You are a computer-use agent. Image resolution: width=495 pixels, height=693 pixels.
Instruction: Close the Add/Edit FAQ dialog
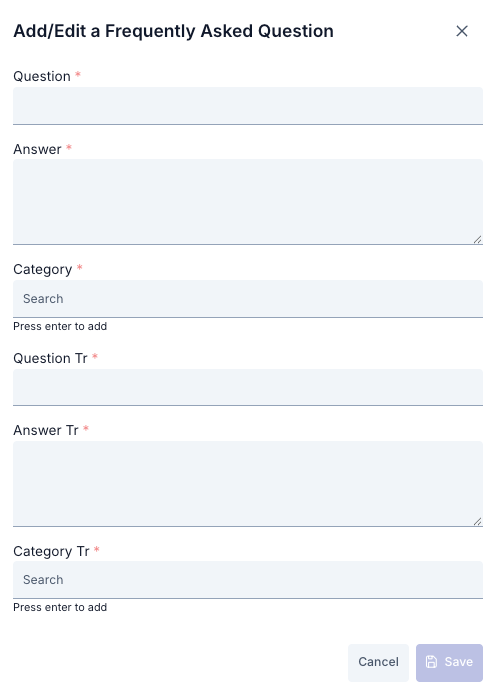[462, 31]
